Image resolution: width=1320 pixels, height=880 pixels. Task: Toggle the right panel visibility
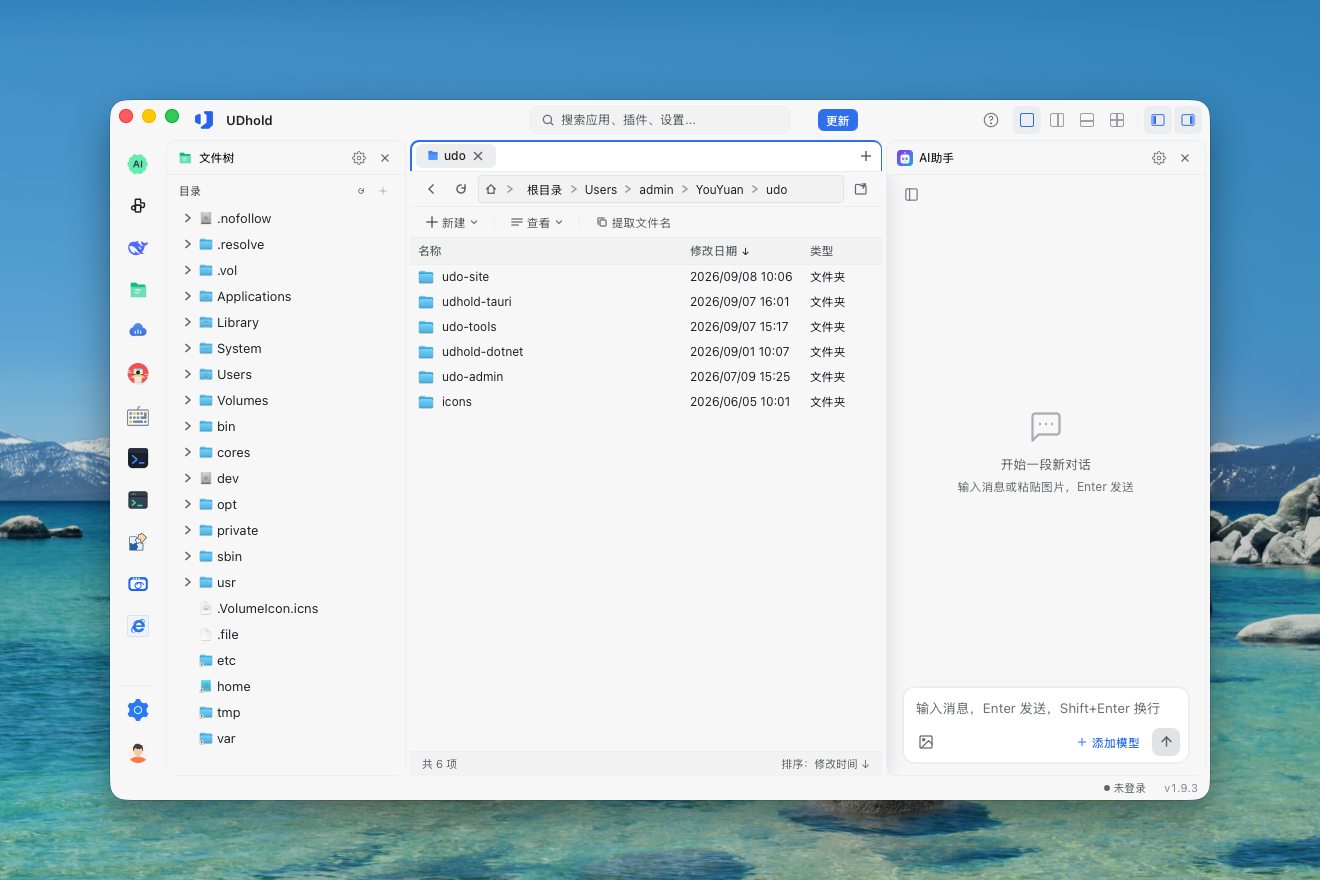1188,120
